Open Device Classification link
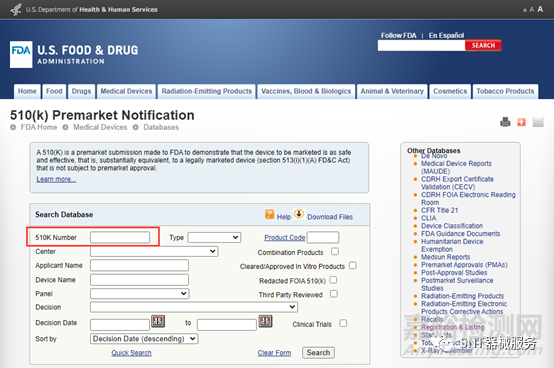 click(452, 226)
